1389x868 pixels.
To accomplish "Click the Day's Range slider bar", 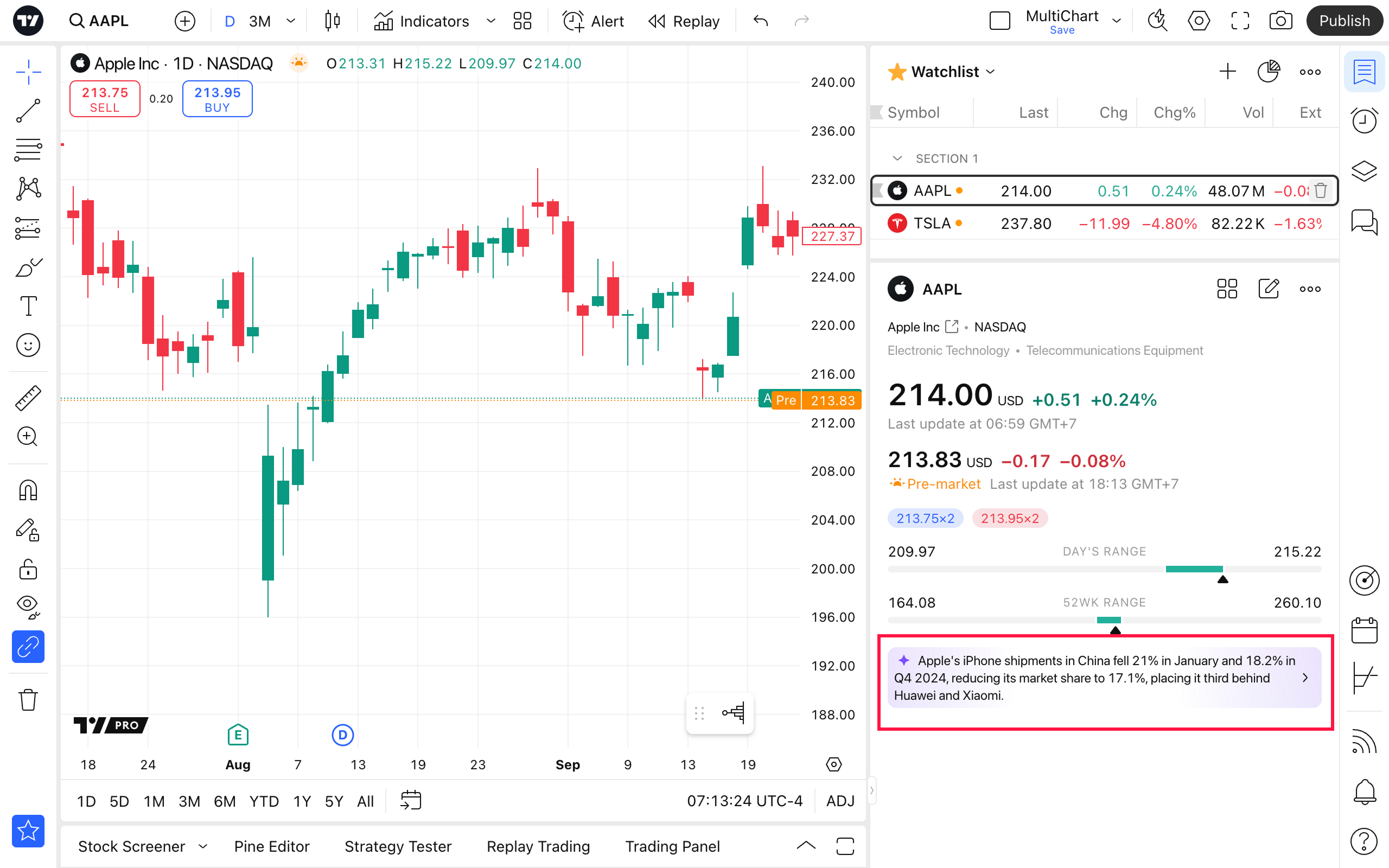I will click(x=1104, y=569).
